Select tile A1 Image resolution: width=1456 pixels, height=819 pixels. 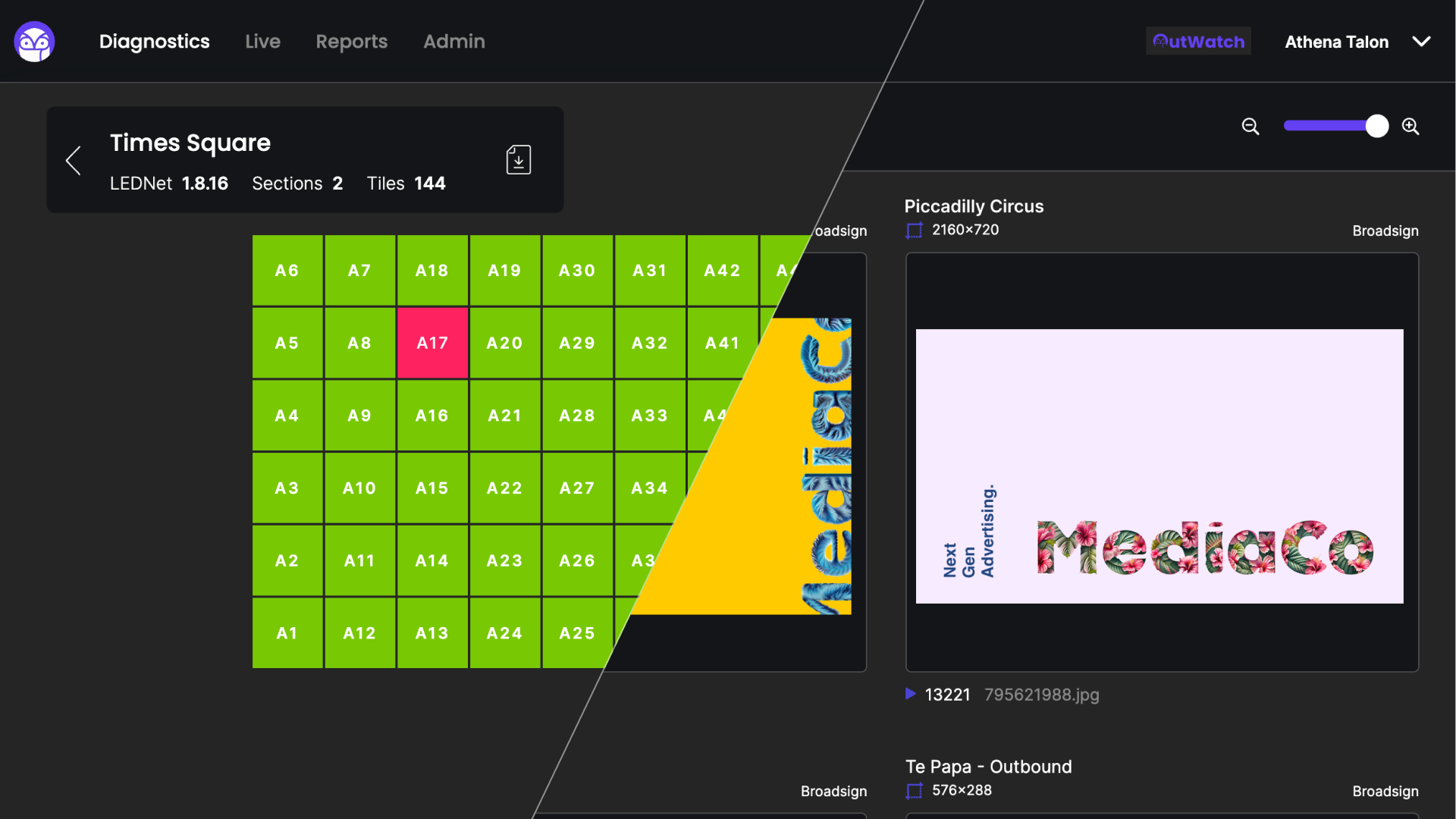pyautogui.click(x=287, y=633)
